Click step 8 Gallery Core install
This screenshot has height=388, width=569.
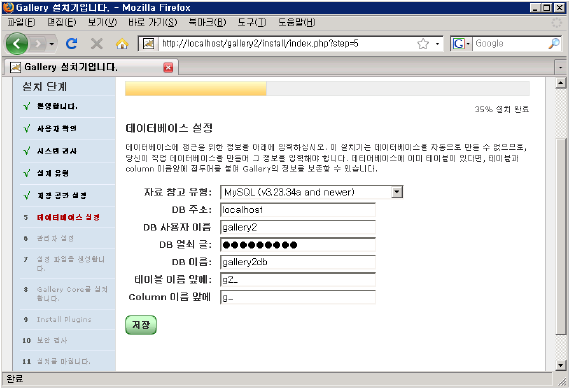67,294
